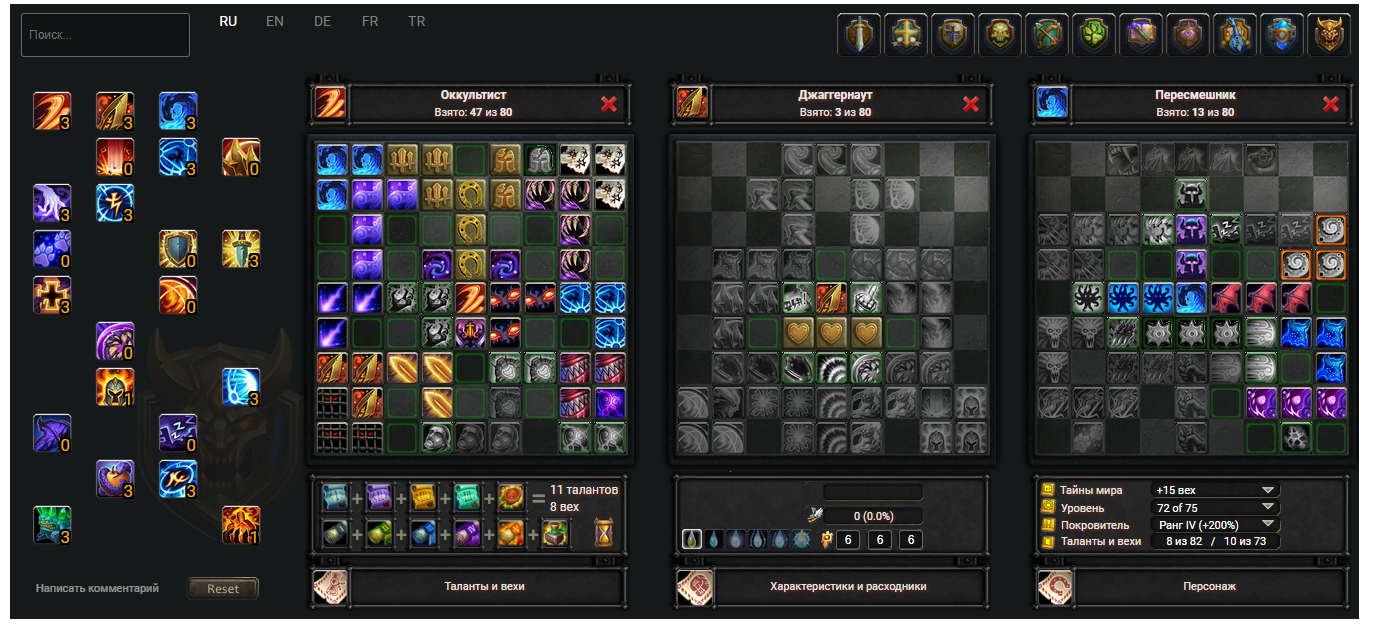Open the Написать комментарий link
The height and width of the screenshot is (635, 1392).
[x=97, y=588]
